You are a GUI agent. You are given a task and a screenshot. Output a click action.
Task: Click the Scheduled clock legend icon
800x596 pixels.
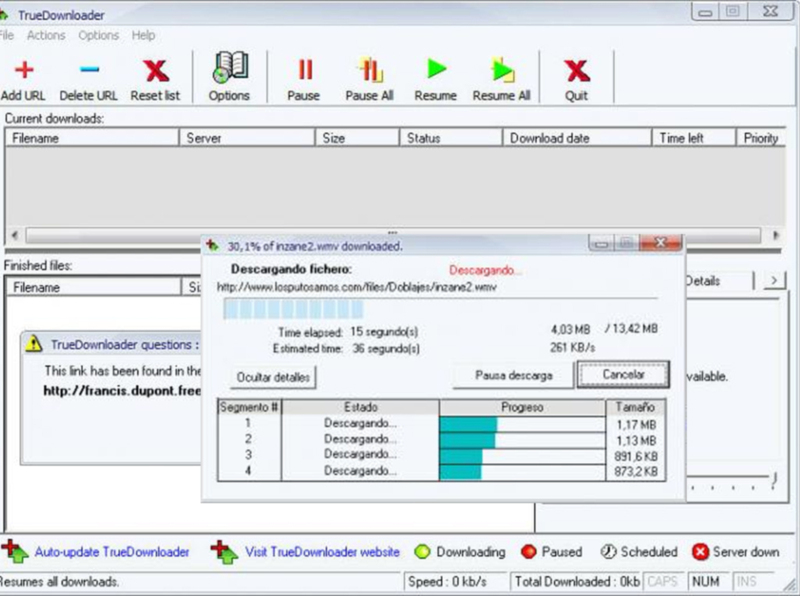click(608, 552)
